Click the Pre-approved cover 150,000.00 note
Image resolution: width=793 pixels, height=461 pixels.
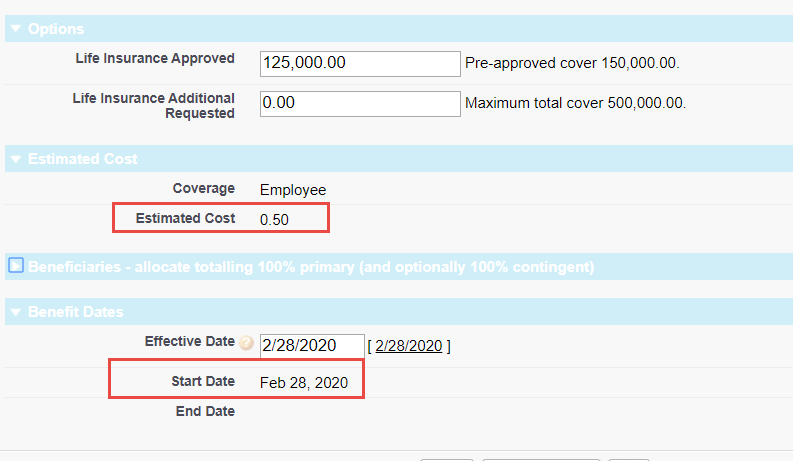(x=572, y=63)
